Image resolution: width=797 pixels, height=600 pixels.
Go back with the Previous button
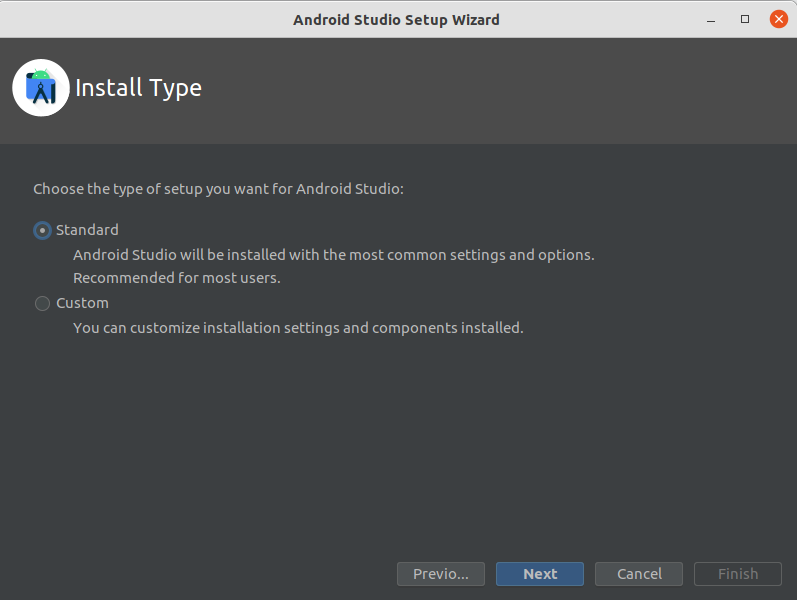click(x=440, y=574)
